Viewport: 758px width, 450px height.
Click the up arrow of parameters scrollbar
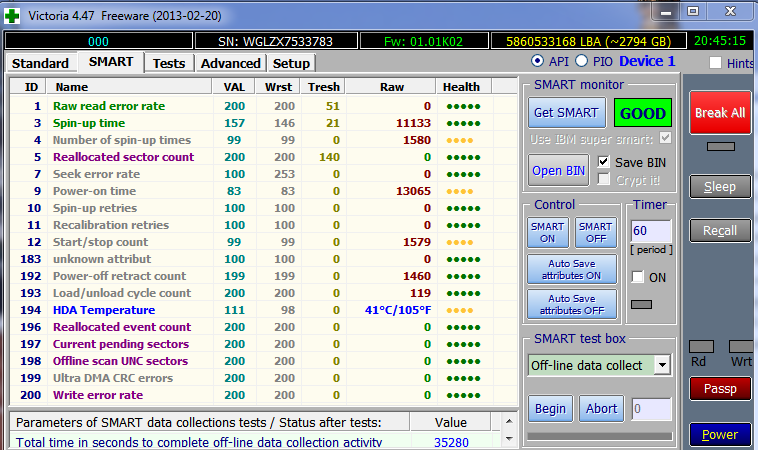click(x=509, y=421)
